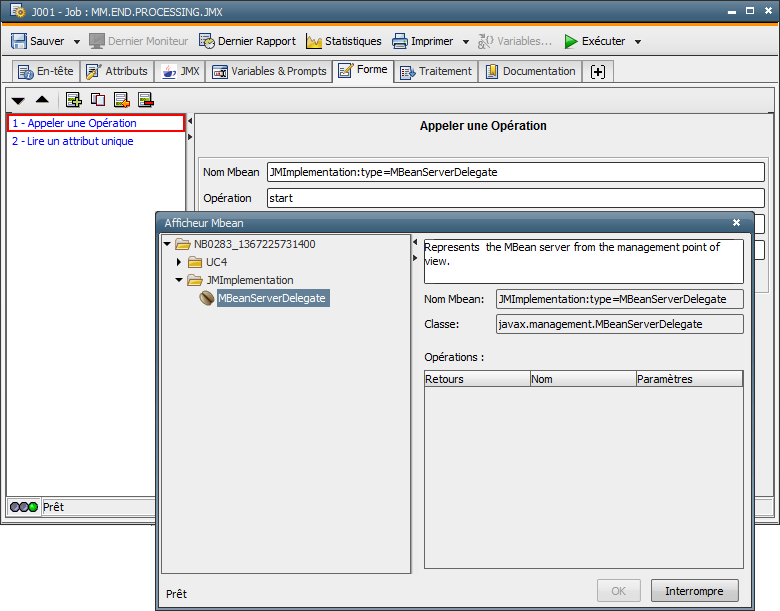Open the dropdown arrow next to Imprimer
The width and height of the screenshot is (780, 611).
(466, 42)
